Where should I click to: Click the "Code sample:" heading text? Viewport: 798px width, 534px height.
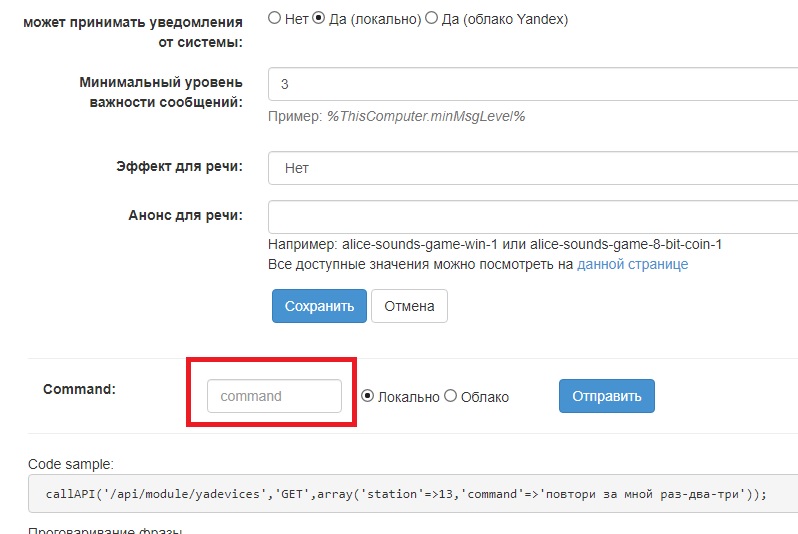pyautogui.click(x=71, y=464)
